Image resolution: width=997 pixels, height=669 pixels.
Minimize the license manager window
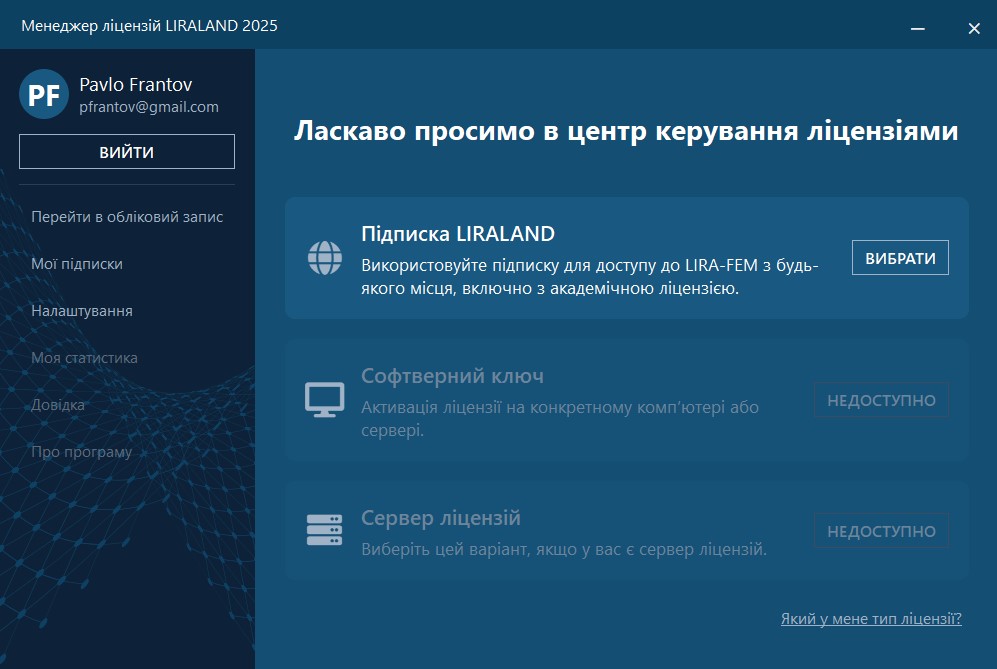[x=918, y=29]
